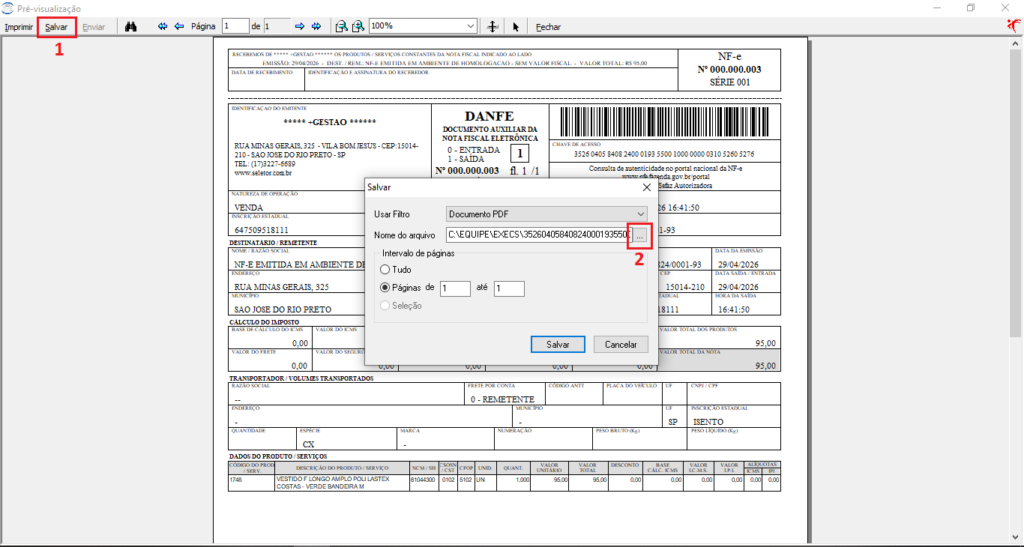Go to the next page arrow

300,27
